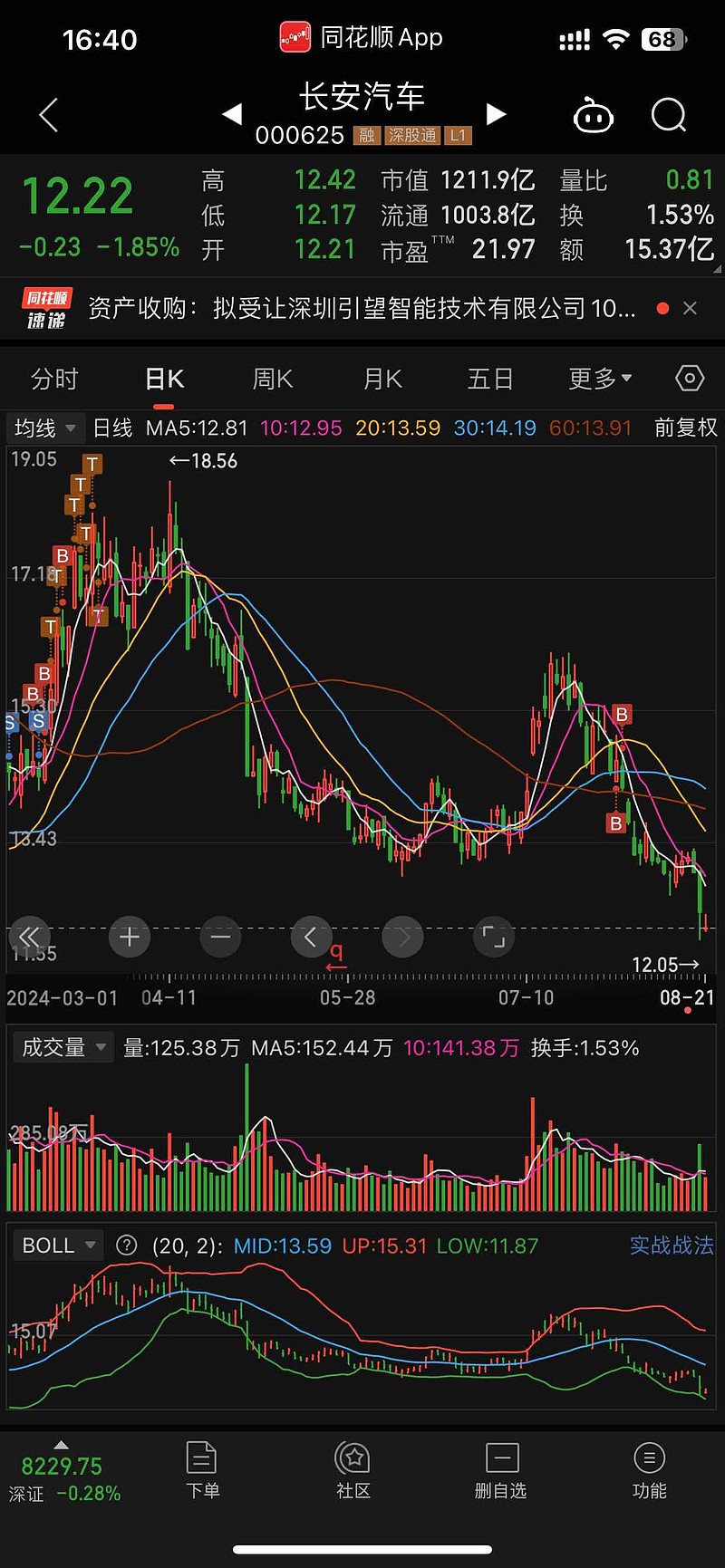This screenshot has width=725, height=1568.
Task: Tap the 换手:1.53% volume label
Action: (585, 1048)
